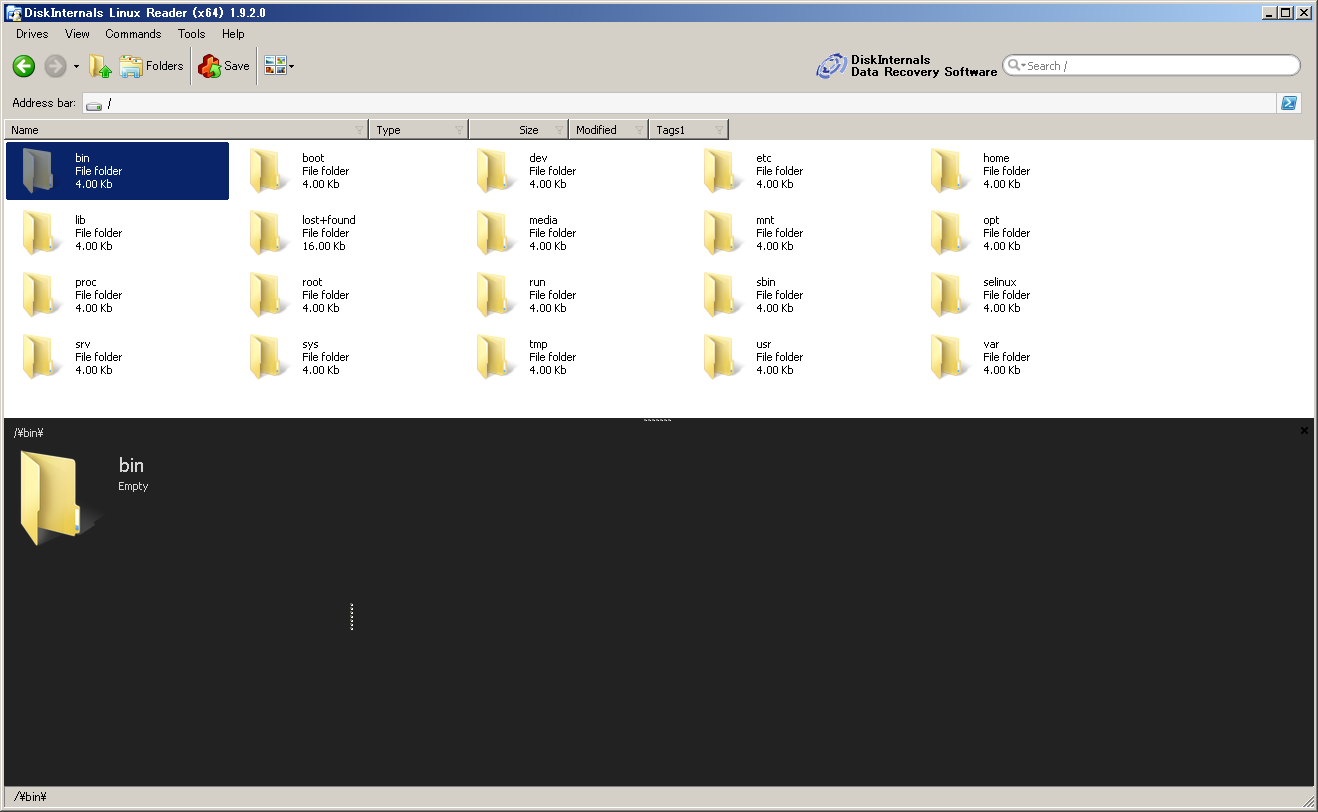The image size is (1318, 812).
Task: Open the Help menu
Action: pyautogui.click(x=233, y=34)
